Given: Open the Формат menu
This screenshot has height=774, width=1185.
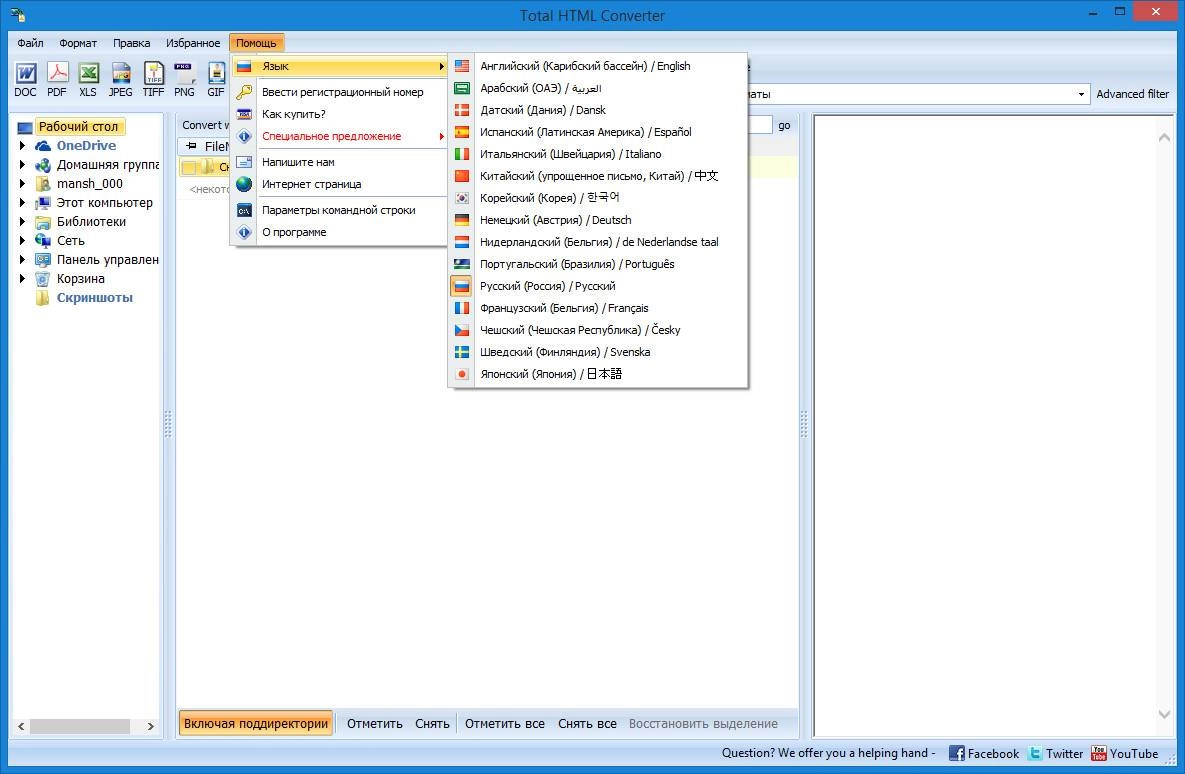Looking at the screenshot, I should [78, 43].
